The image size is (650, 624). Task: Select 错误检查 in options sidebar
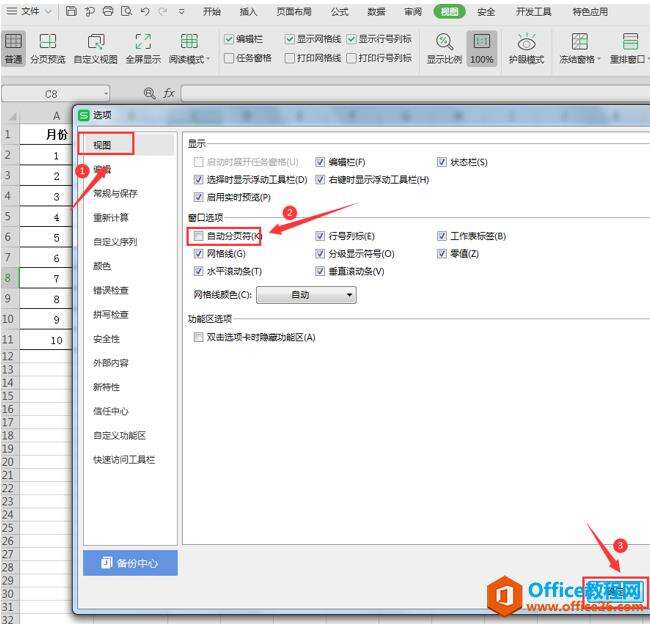(x=111, y=290)
